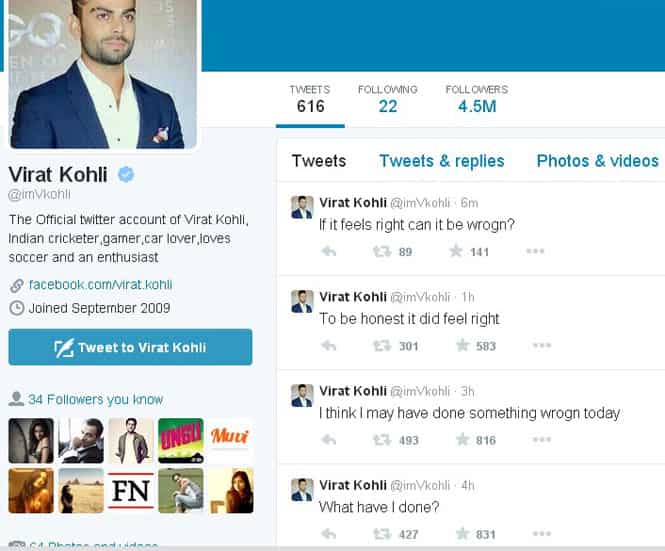Reply to the 'If it feels right' tweet

[329, 252]
